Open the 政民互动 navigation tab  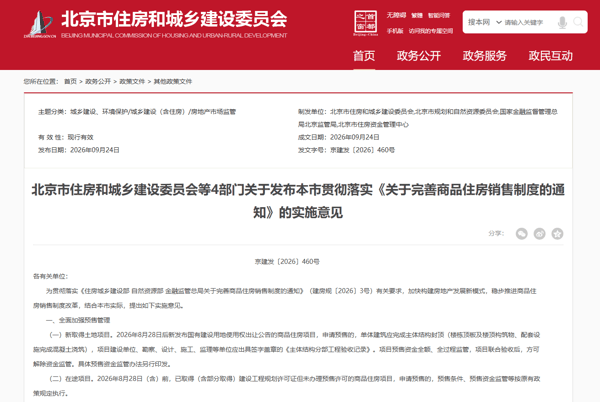(x=550, y=56)
